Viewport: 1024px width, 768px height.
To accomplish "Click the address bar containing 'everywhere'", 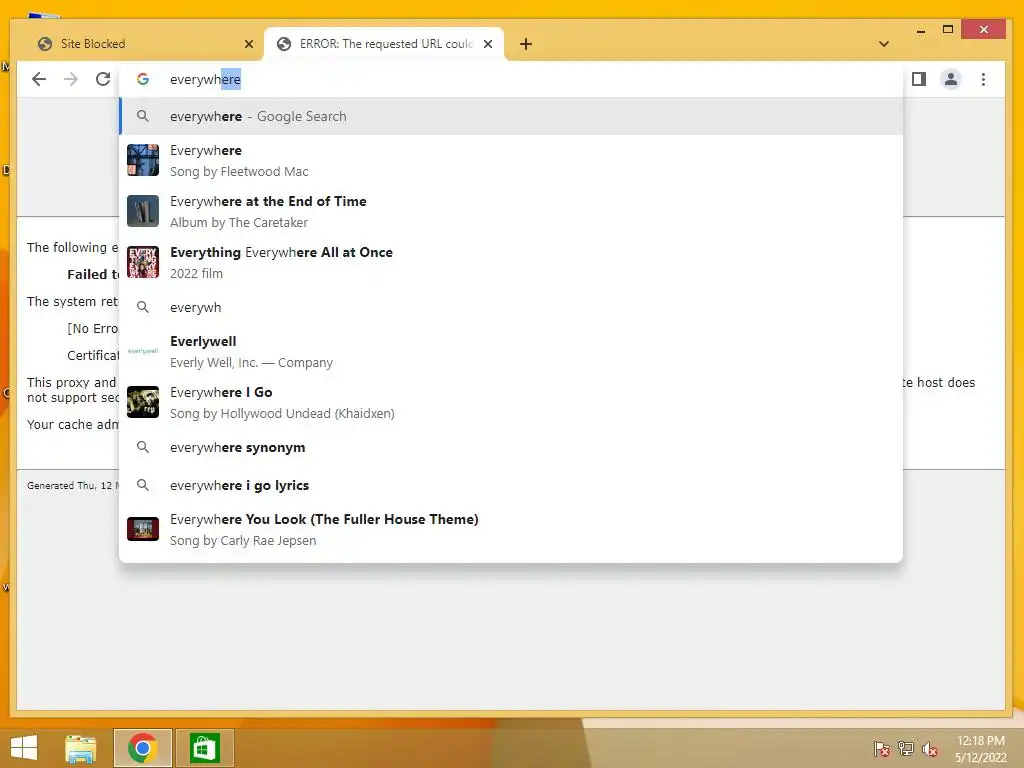I will (511, 79).
